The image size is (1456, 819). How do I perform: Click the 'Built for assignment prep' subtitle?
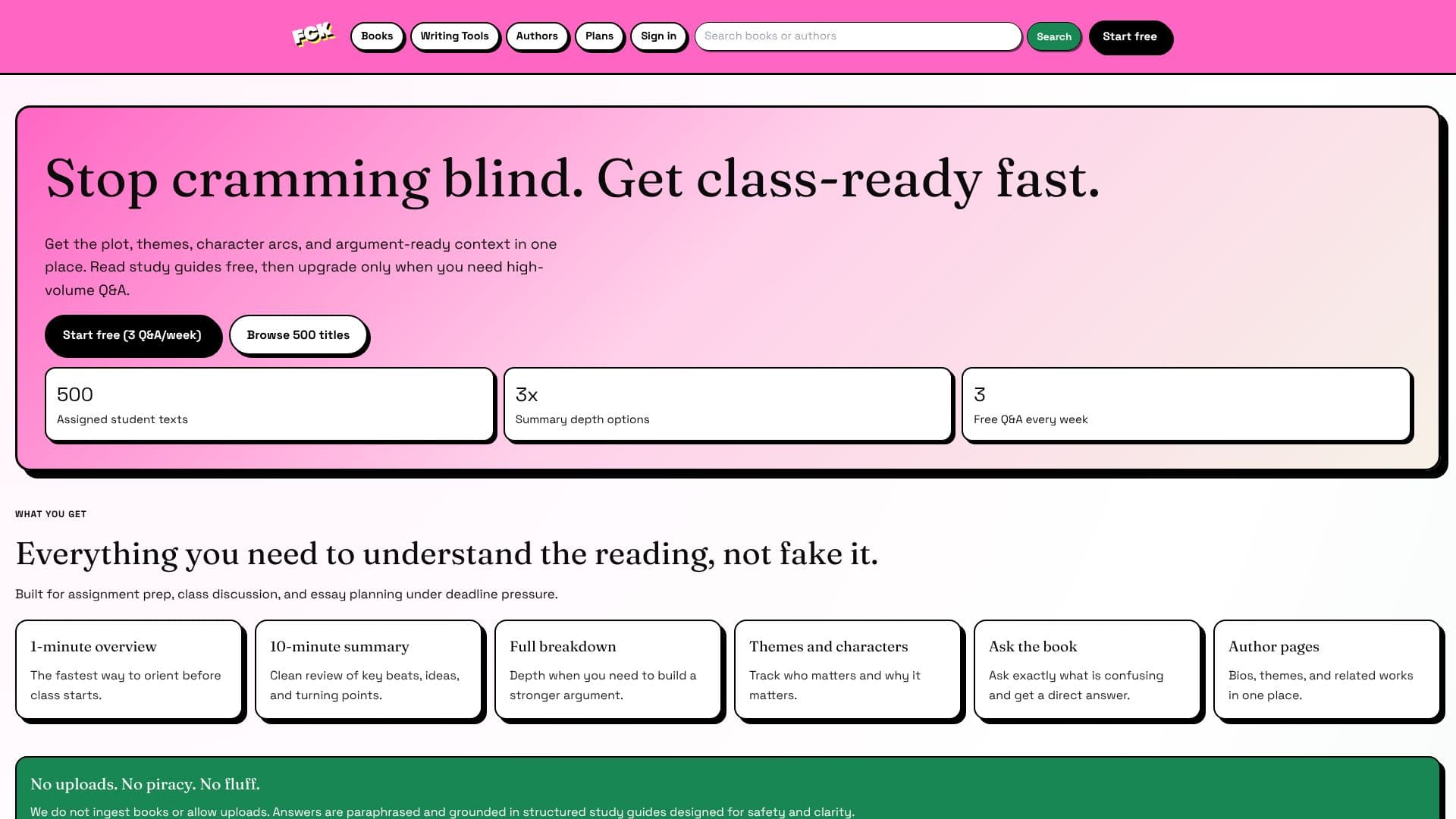click(x=287, y=594)
